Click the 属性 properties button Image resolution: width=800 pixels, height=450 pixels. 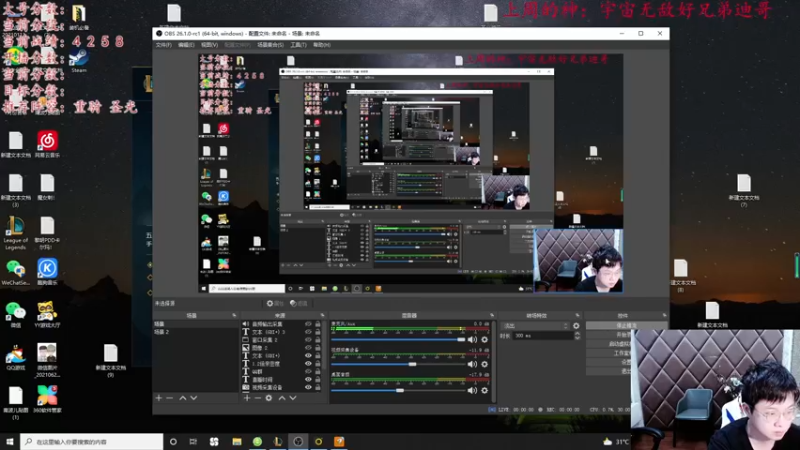pyautogui.click(x=276, y=304)
